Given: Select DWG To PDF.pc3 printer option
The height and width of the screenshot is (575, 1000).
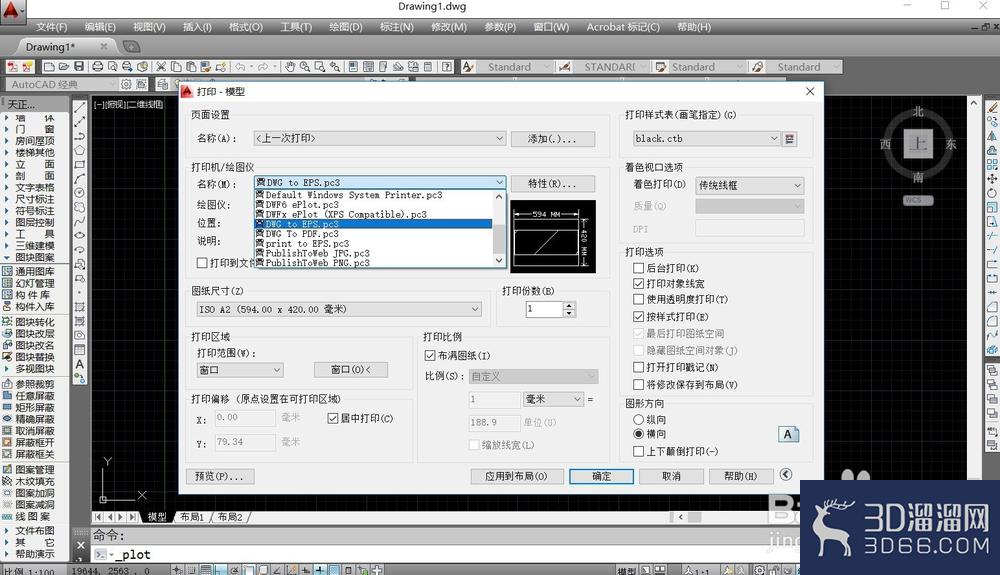Looking at the screenshot, I should (374, 234).
